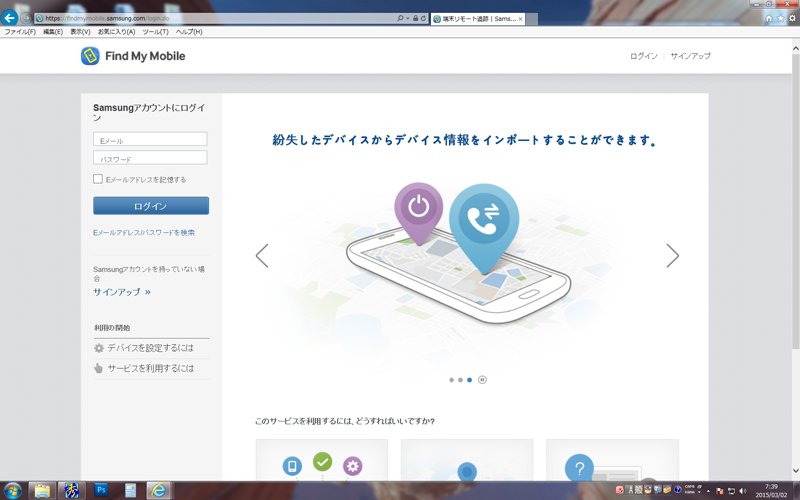Image resolution: width=800 pixels, height=500 pixels.
Task: Select the first carousel dot
Action: click(x=452, y=380)
